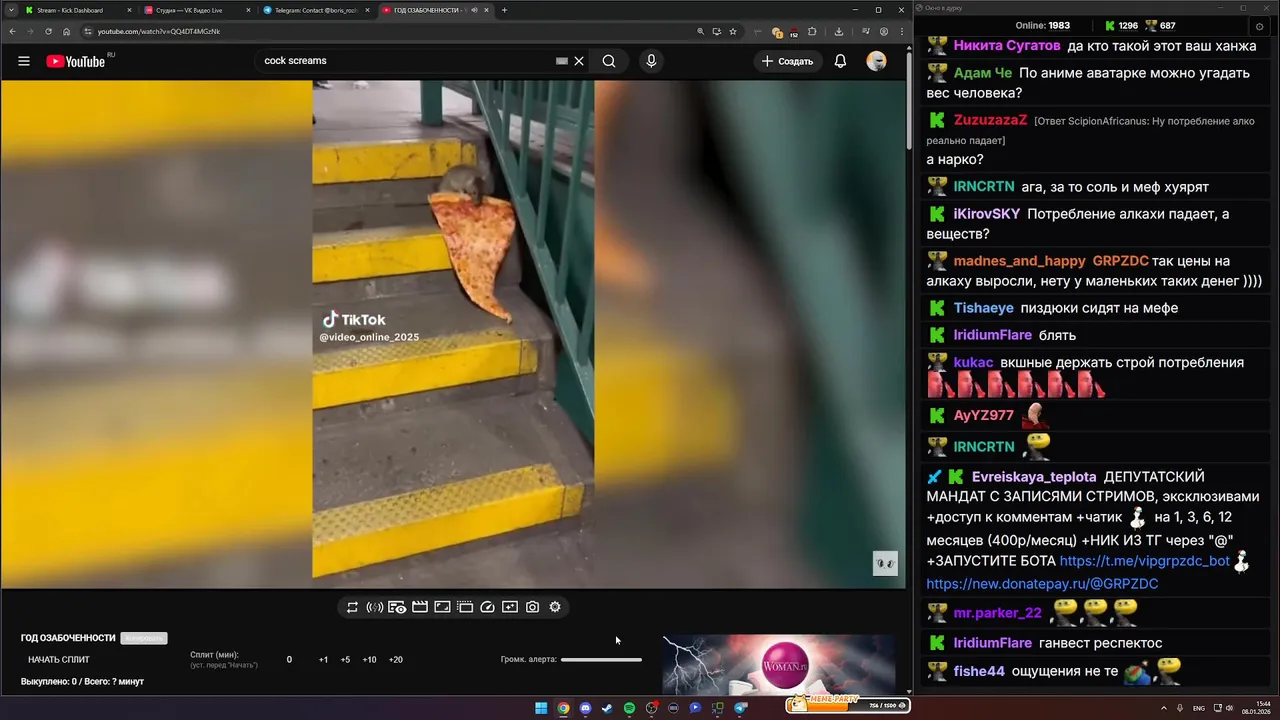Viewport: 1280px width, 720px height.
Task: Click username Evreiskaya_teplota in chat
Action: click(x=1034, y=477)
